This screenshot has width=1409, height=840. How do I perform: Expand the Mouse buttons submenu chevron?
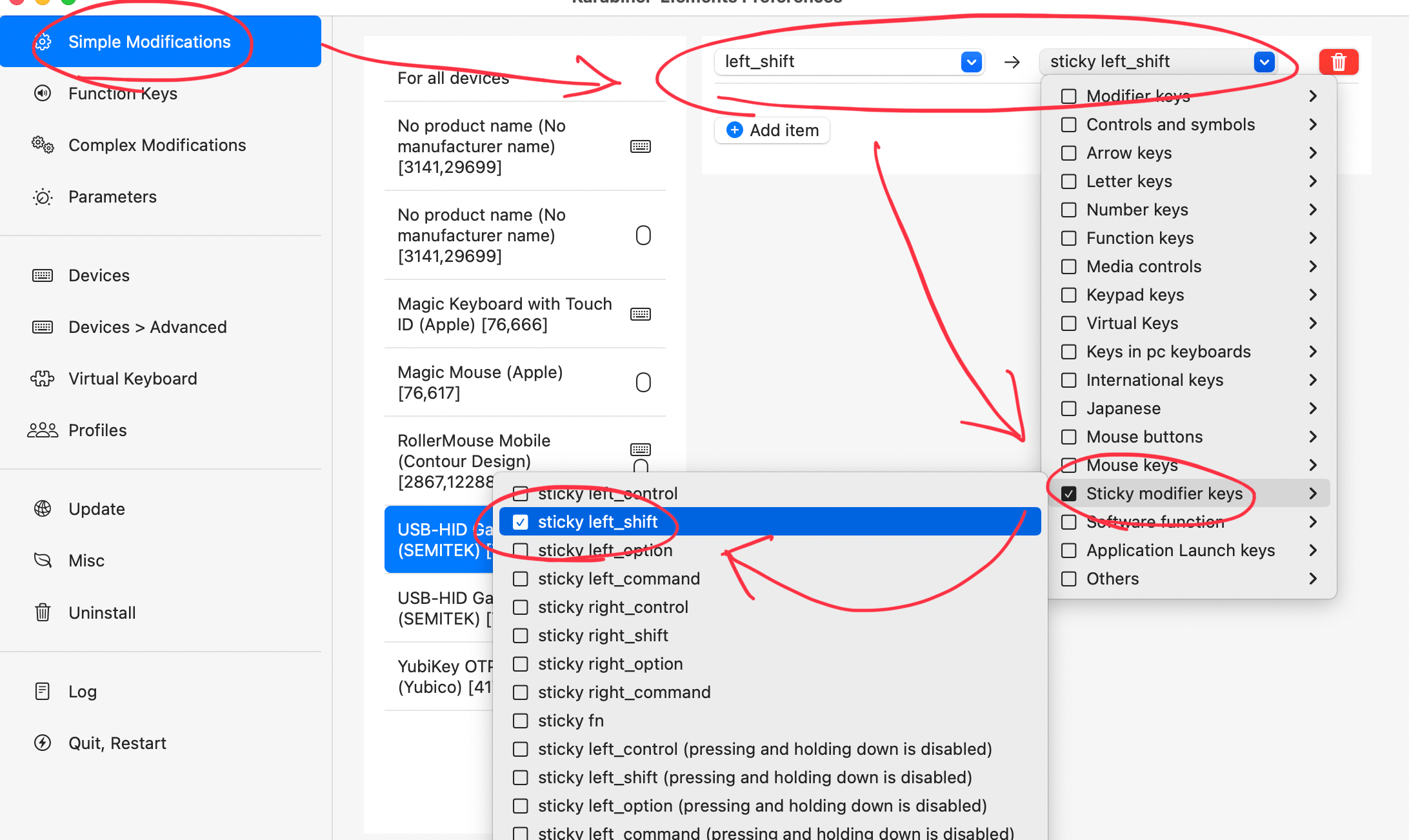pyautogui.click(x=1313, y=437)
